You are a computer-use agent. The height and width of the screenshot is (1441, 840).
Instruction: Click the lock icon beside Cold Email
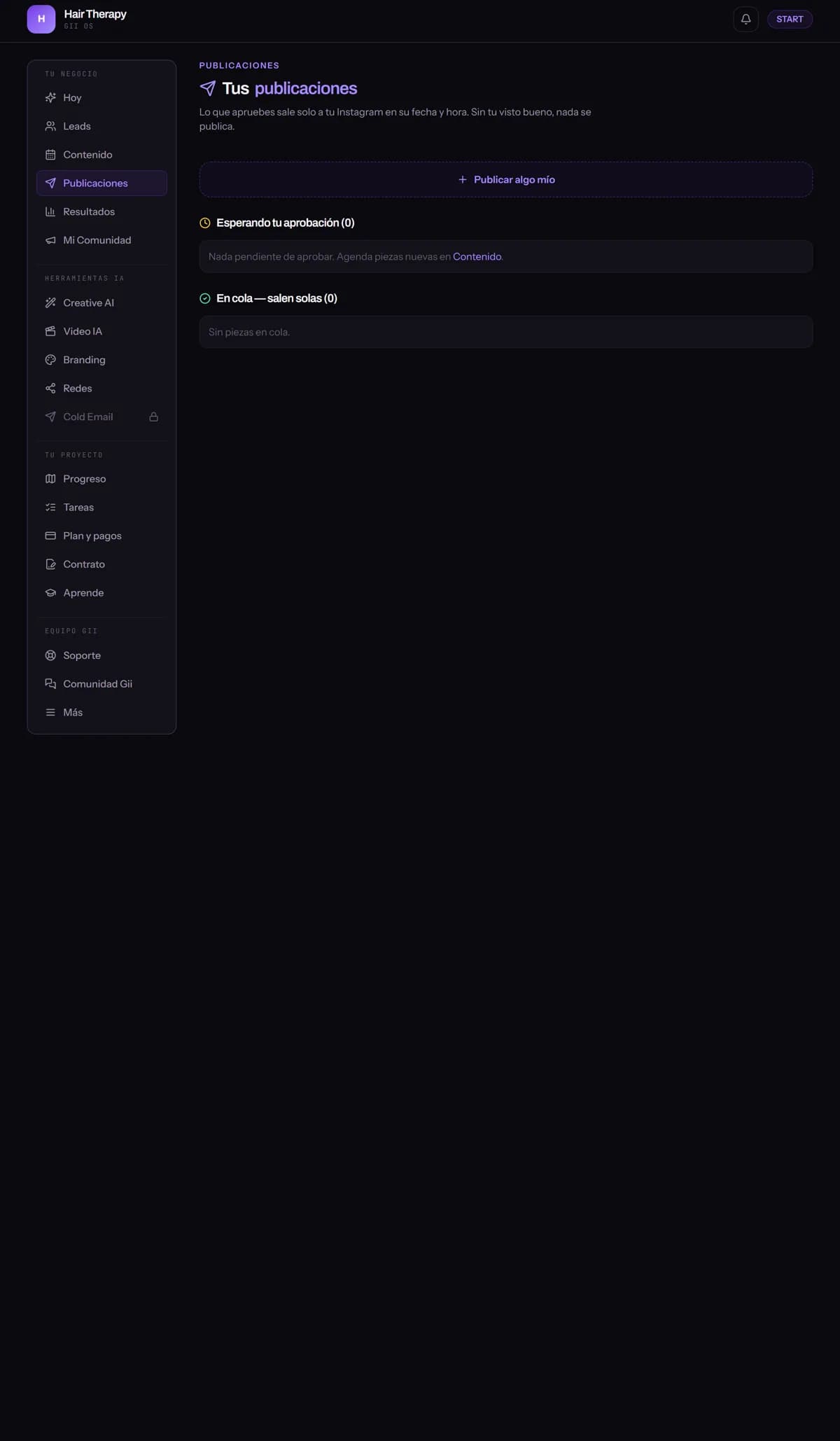click(153, 417)
